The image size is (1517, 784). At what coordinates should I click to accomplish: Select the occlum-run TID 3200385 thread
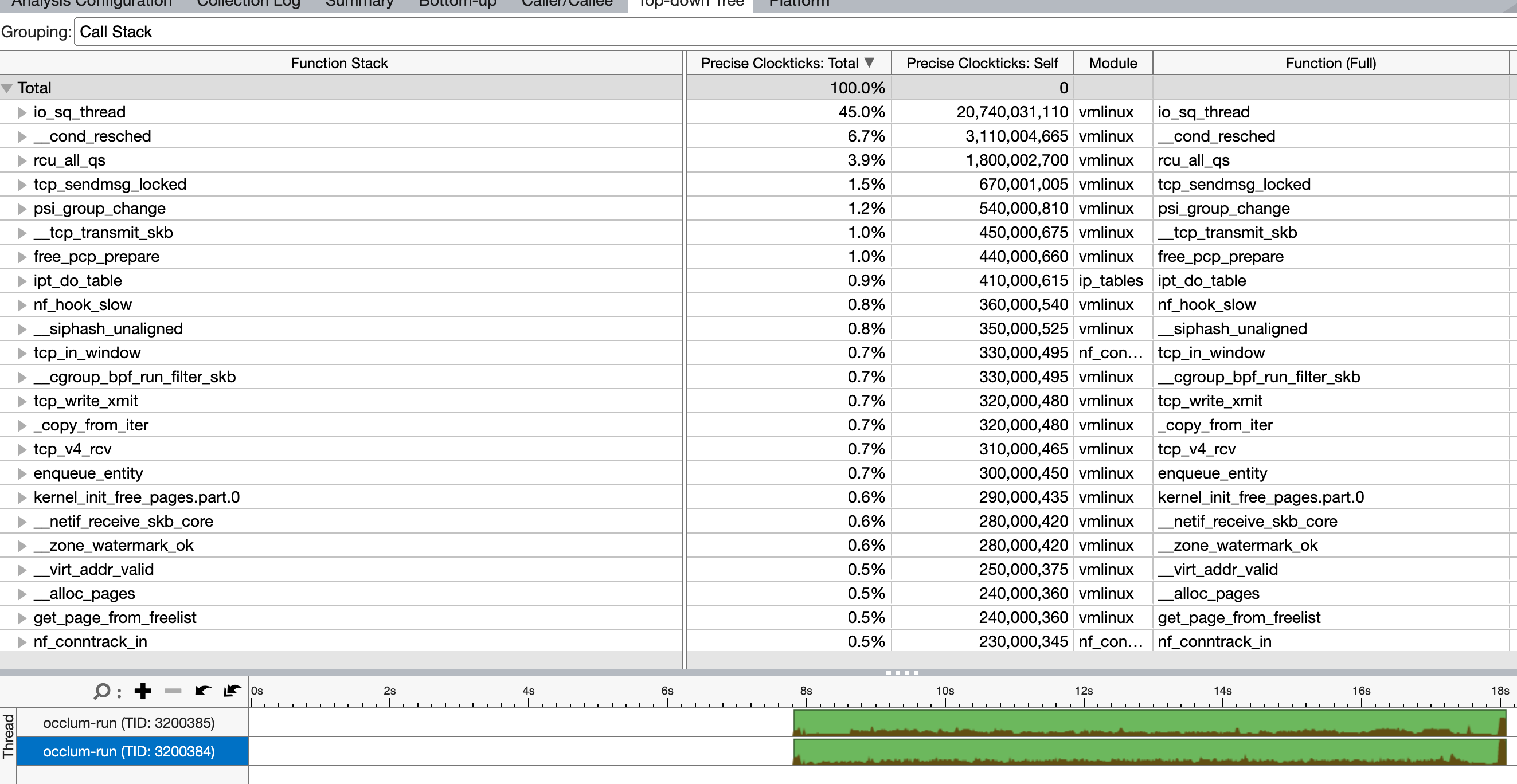128,722
